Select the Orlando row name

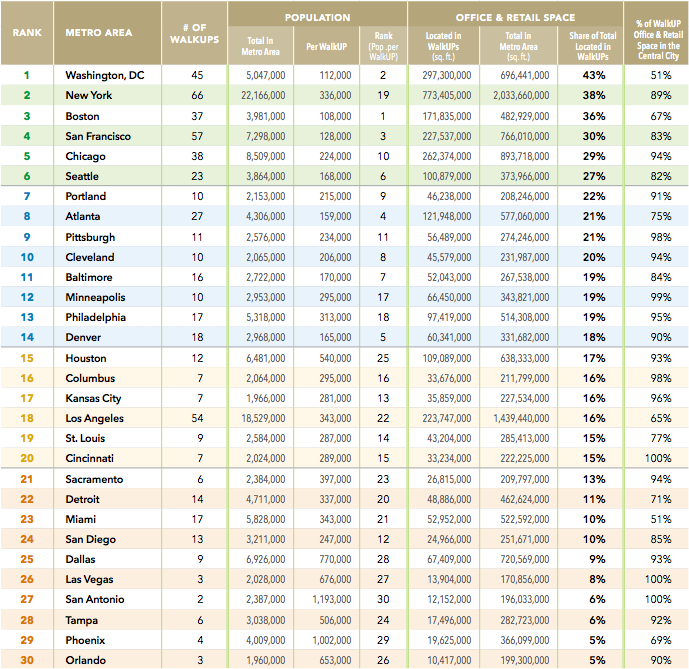[86, 660]
